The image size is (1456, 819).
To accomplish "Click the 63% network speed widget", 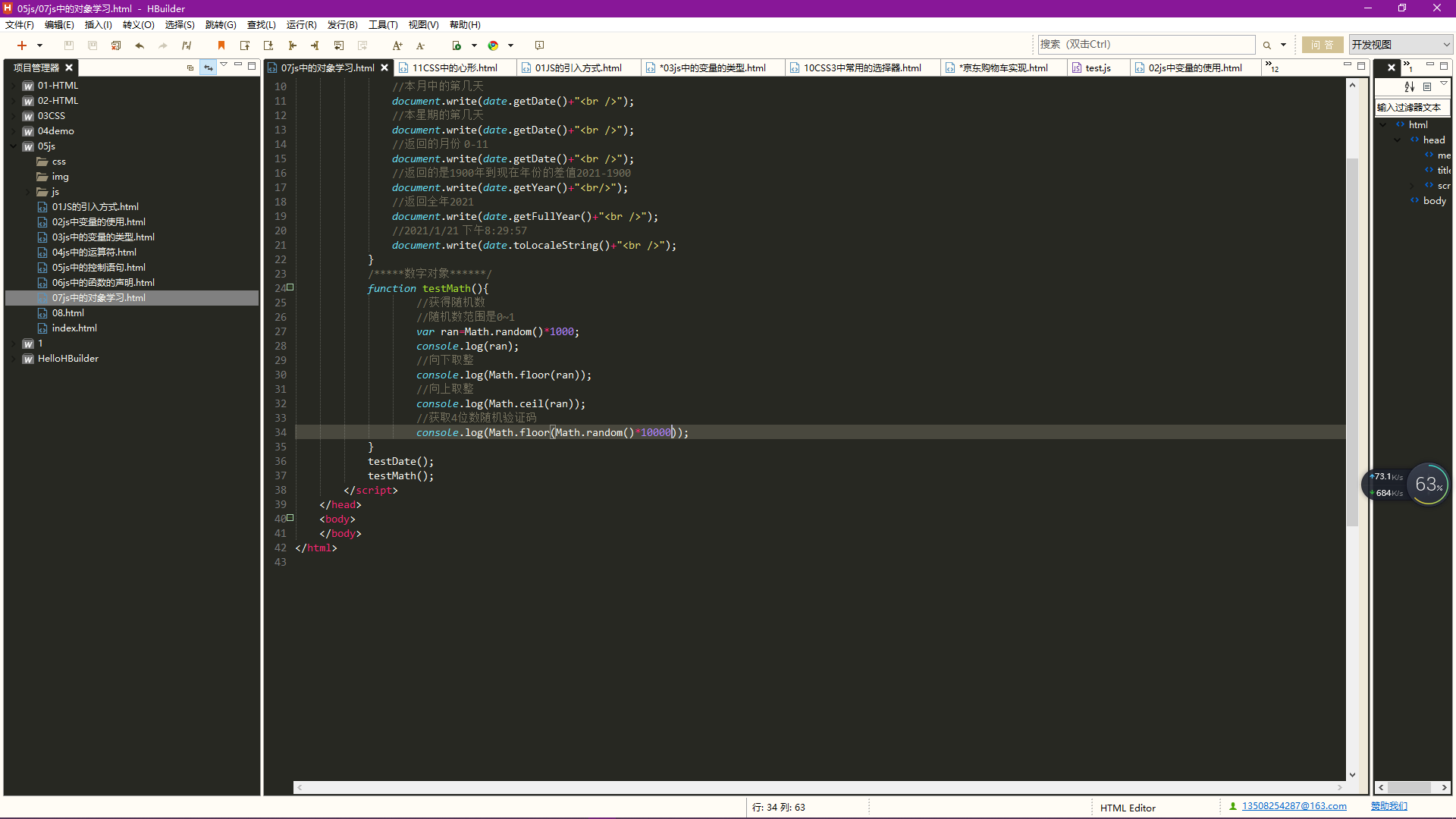I will coord(1428,485).
